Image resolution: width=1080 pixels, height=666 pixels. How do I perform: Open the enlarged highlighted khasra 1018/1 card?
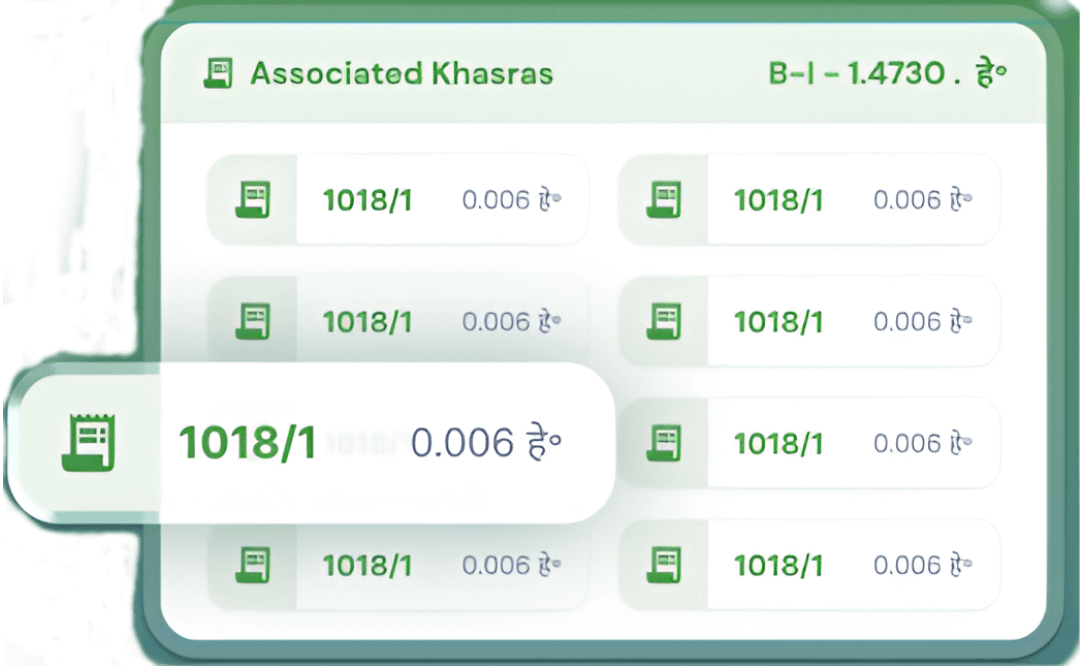click(248, 440)
